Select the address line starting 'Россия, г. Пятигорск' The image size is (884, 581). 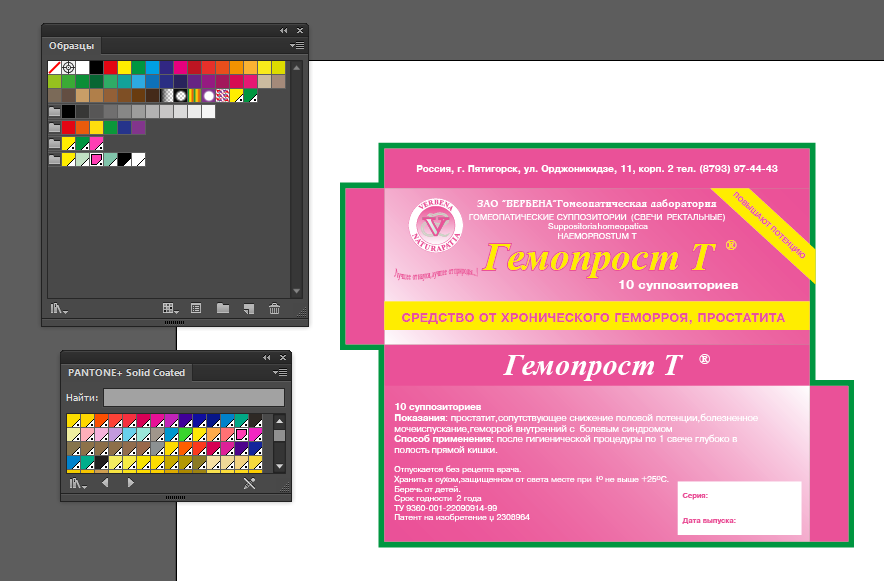pyautogui.click(x=597, y=168)
